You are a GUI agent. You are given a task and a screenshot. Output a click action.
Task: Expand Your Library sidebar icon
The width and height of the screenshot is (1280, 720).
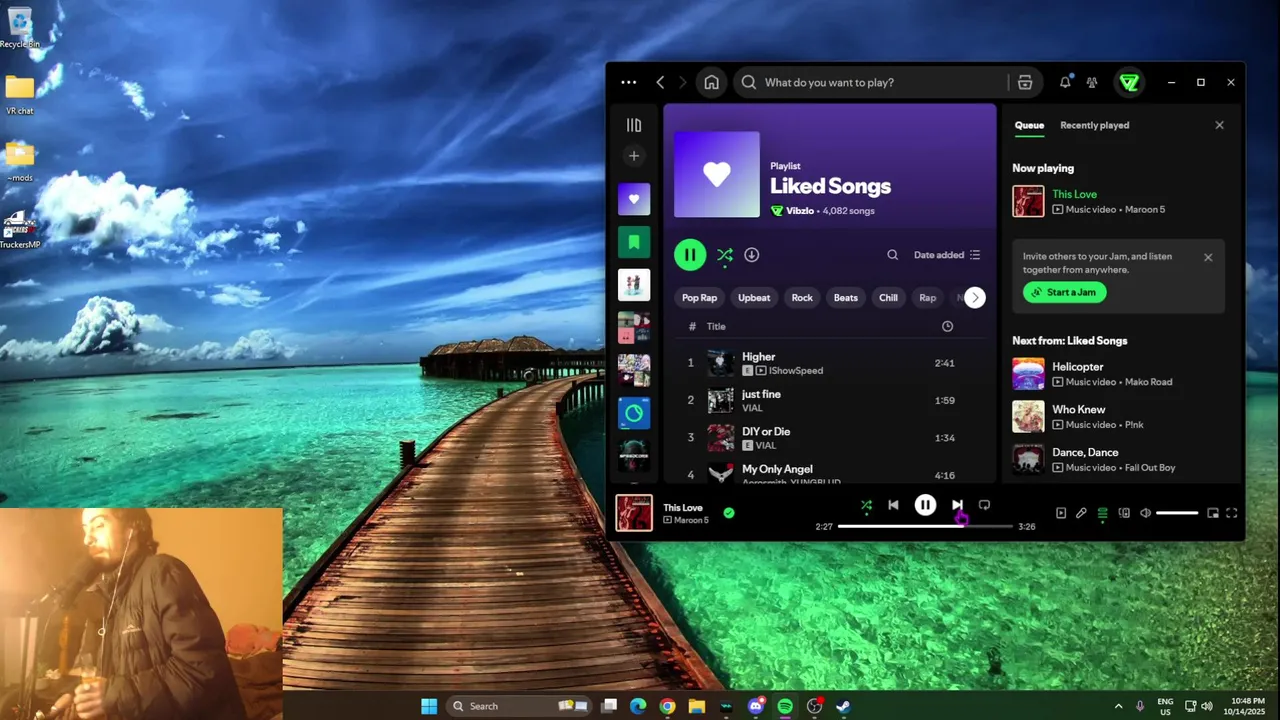634,125
